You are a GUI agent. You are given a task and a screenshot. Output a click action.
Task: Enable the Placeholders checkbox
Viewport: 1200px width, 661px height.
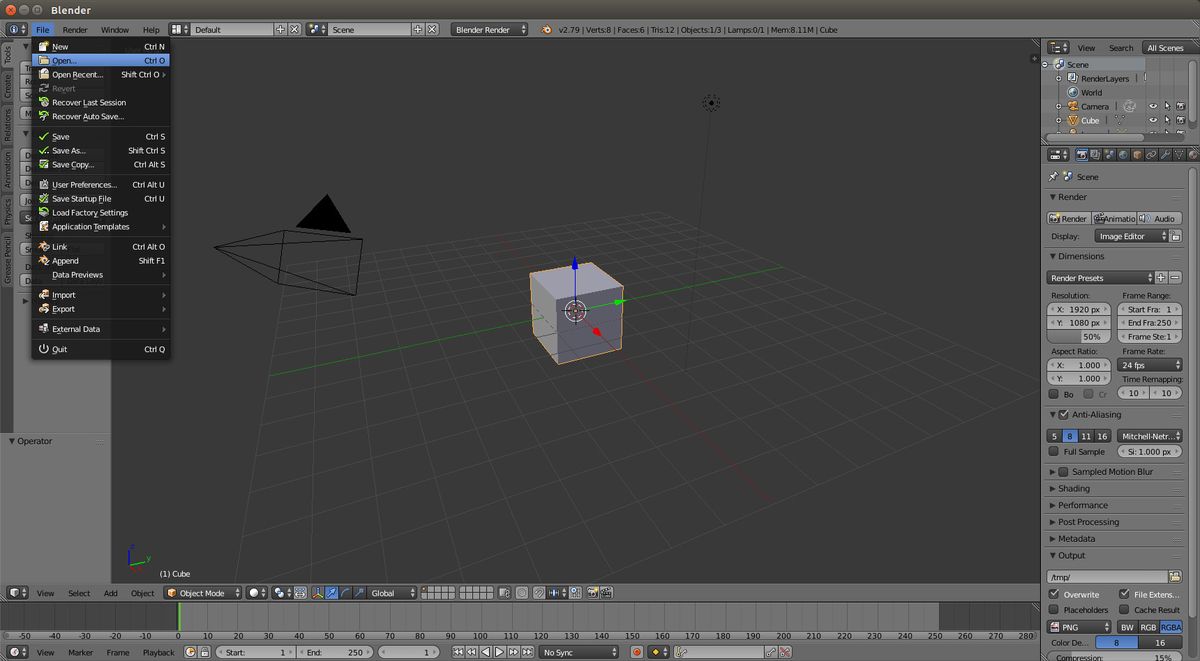1054,610
